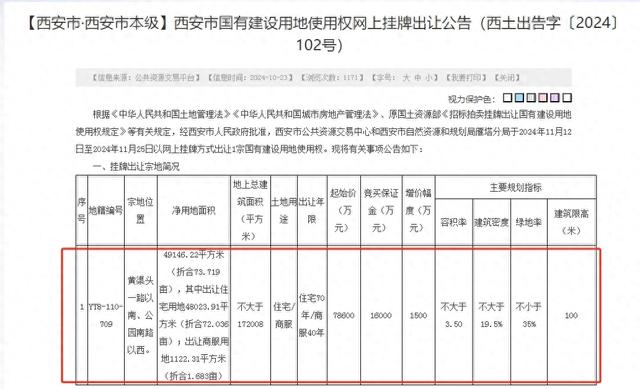This screenshot has width=640, height=389.
Task: Click the announcement title heading
Action: (x=320, y=34)
